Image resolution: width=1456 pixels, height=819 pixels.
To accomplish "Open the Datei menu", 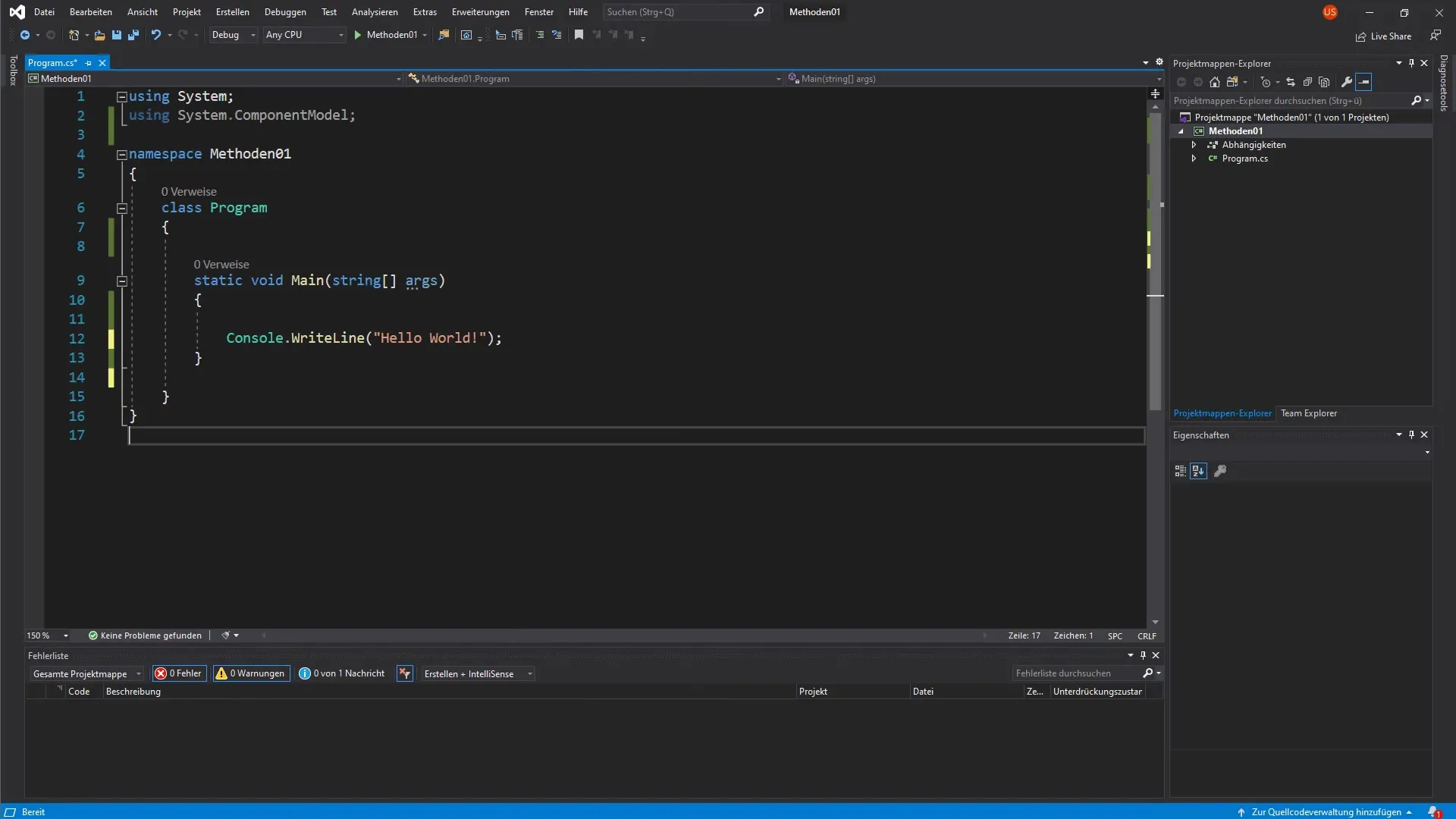I will (44, 12).
